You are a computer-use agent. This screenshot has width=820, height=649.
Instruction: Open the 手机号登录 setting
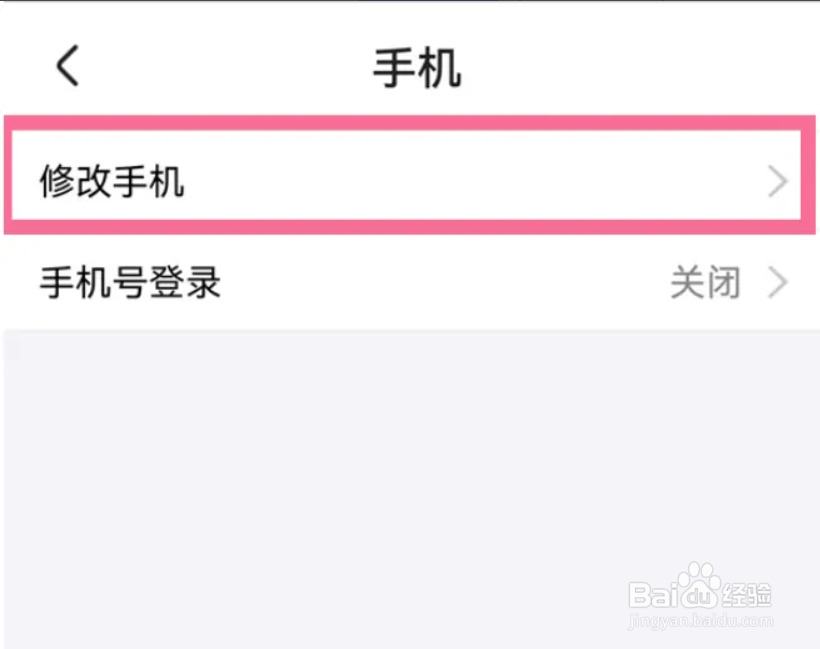tap(410, 282)
